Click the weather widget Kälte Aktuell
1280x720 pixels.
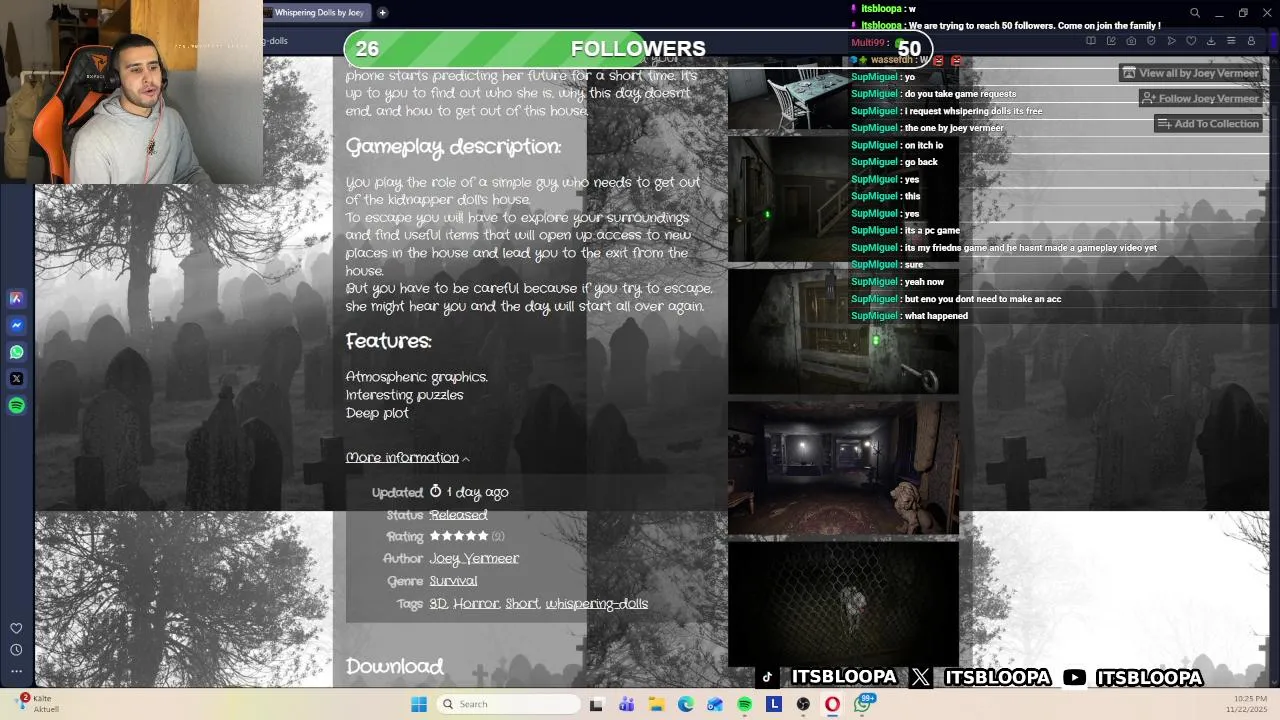[38, 704]
